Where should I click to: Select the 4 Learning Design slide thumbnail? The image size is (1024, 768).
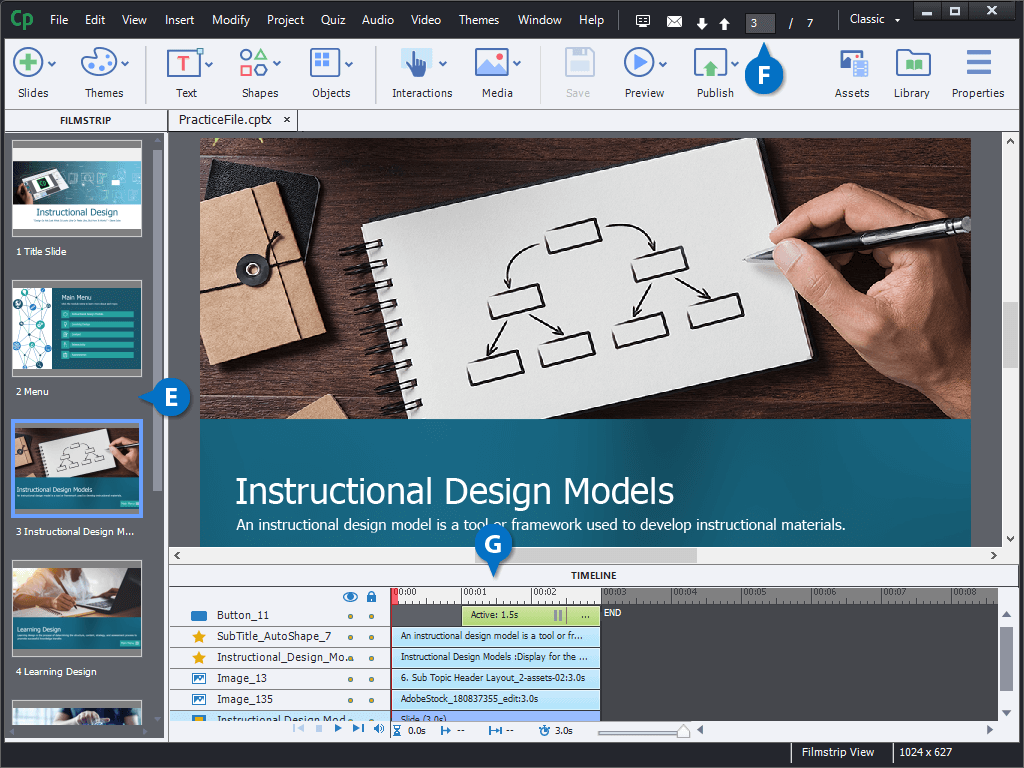click(77, 608)
